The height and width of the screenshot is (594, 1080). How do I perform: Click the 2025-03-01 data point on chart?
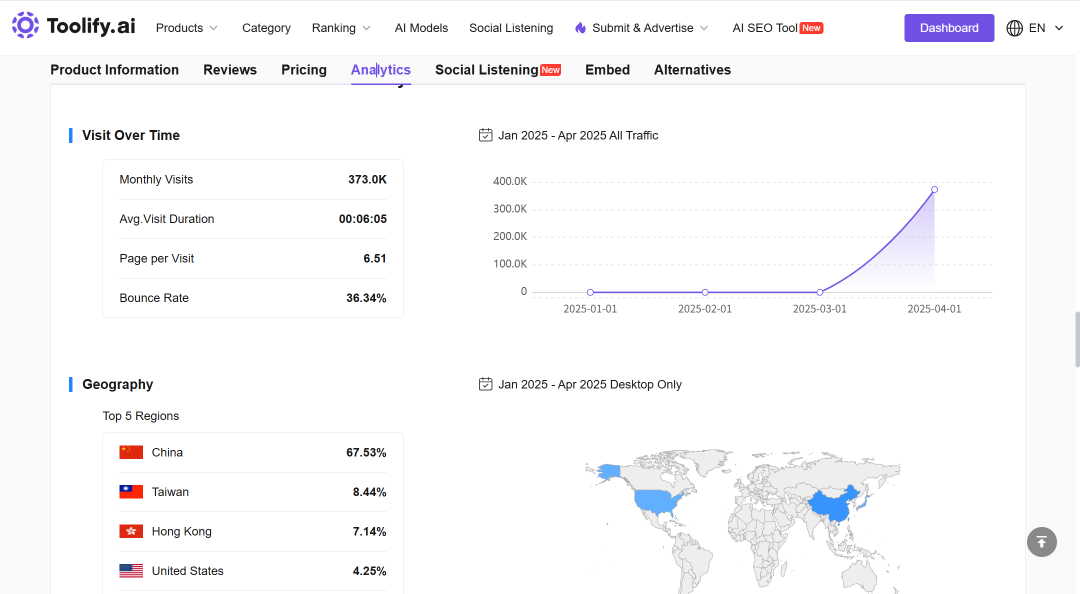[820, 292]
